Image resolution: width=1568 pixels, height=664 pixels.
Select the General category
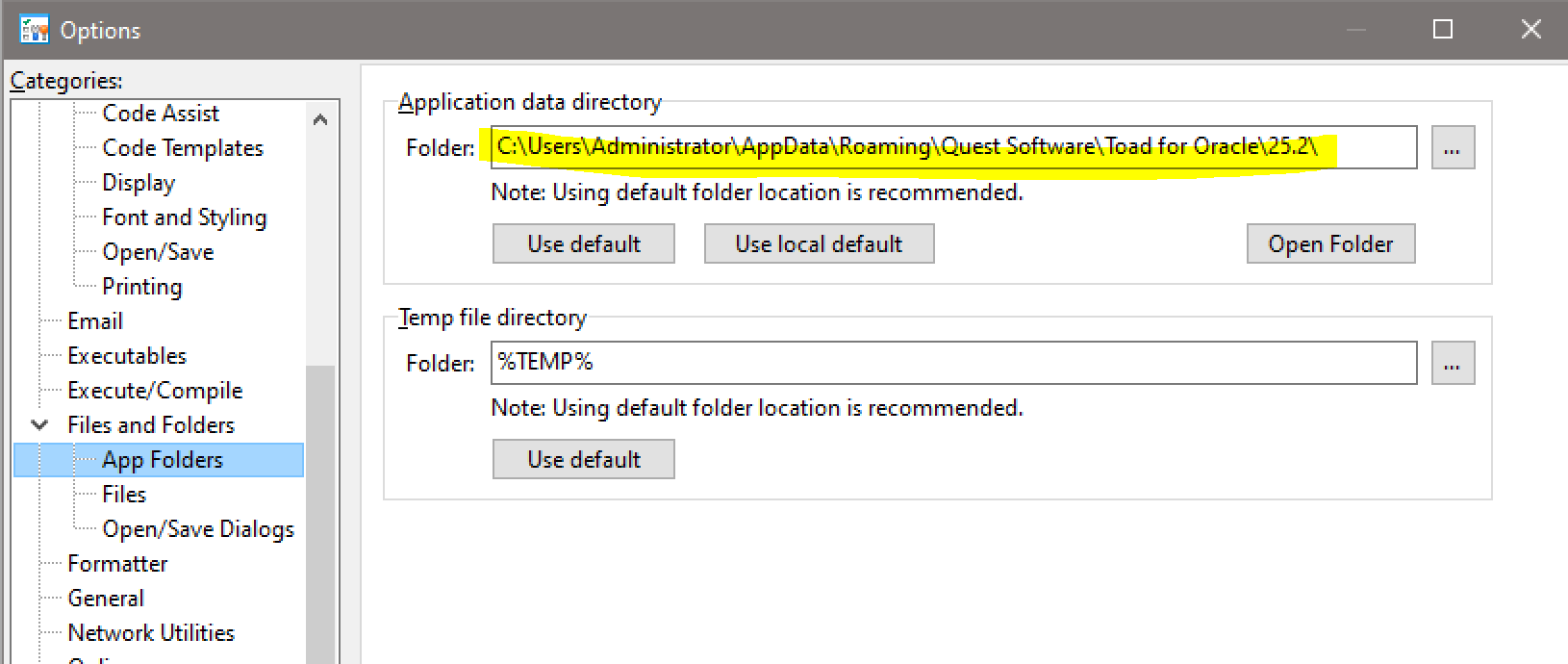click(x=106, y=598)
